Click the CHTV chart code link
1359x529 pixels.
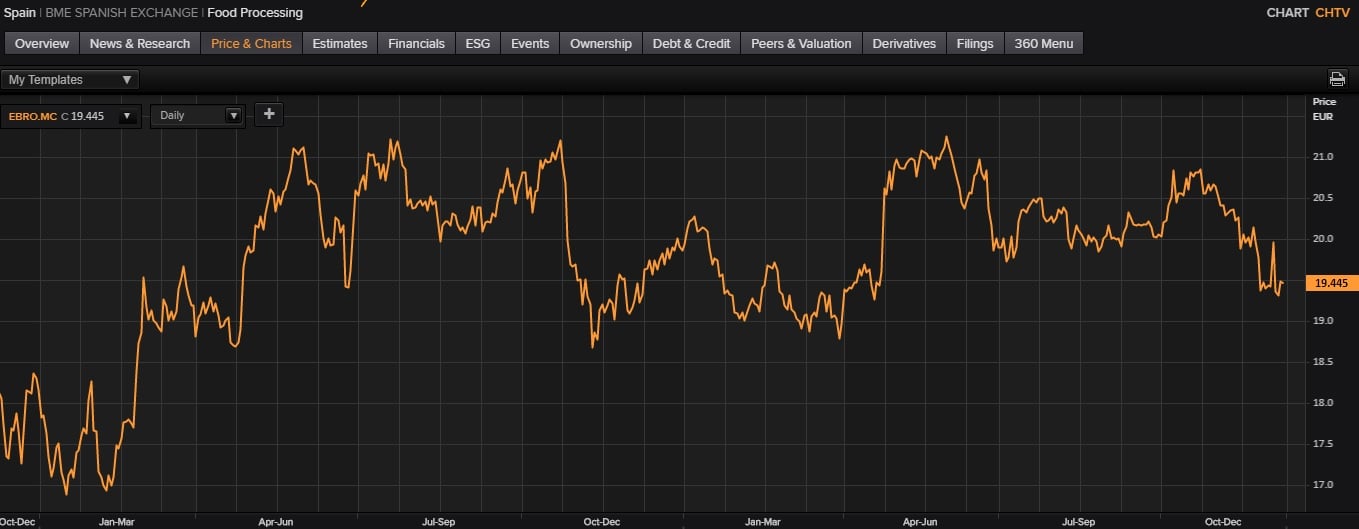tap(1332, 13)
